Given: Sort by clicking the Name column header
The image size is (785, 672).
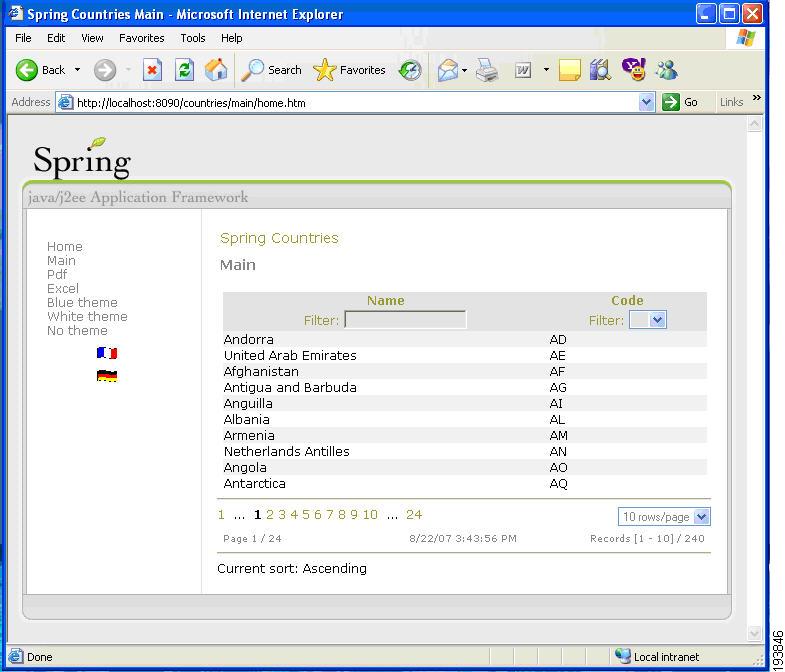Looking at the screenshot, I should click(385, 301).
